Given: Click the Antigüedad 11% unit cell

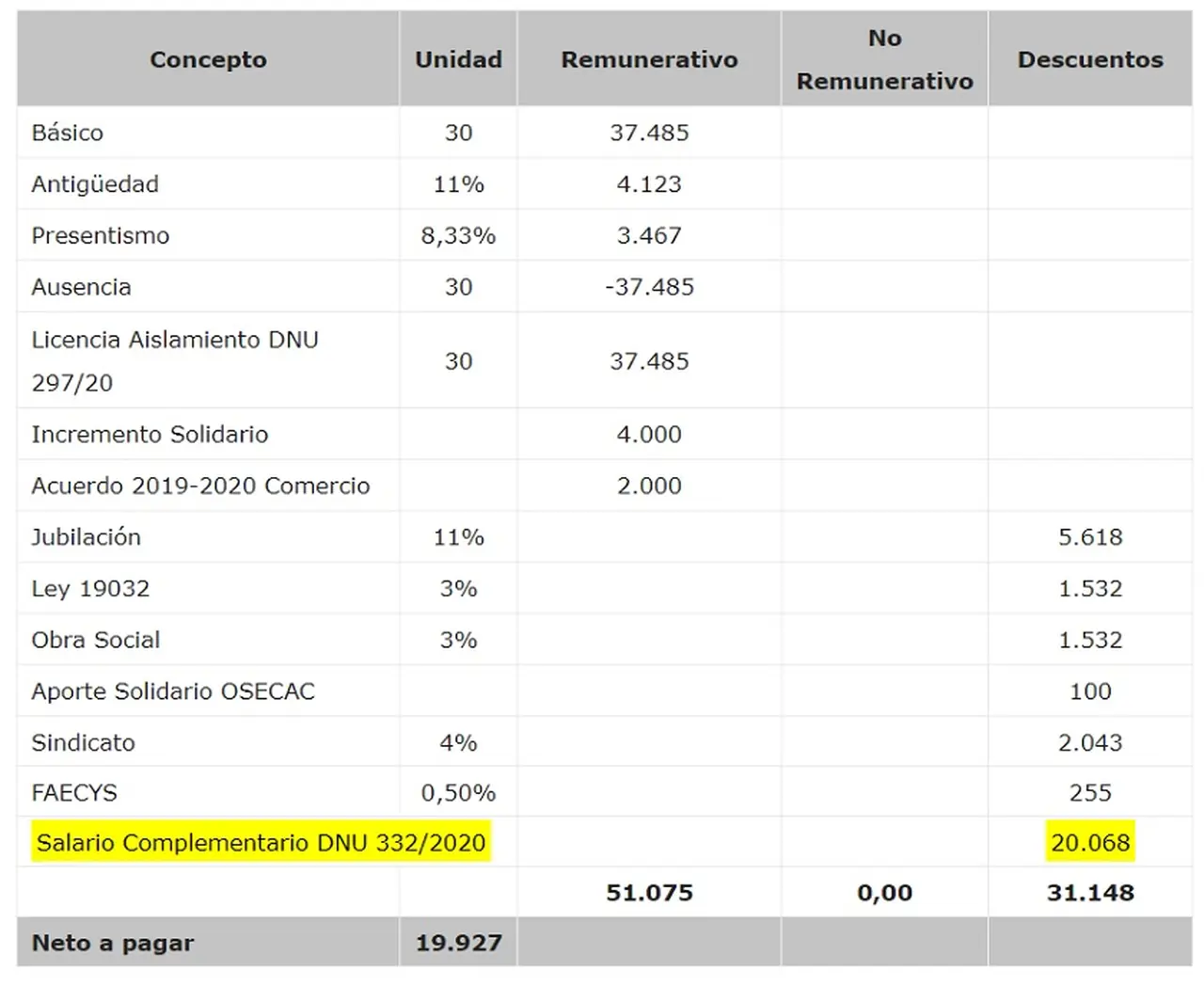Looking at the screenshot, I should [458, 184].
